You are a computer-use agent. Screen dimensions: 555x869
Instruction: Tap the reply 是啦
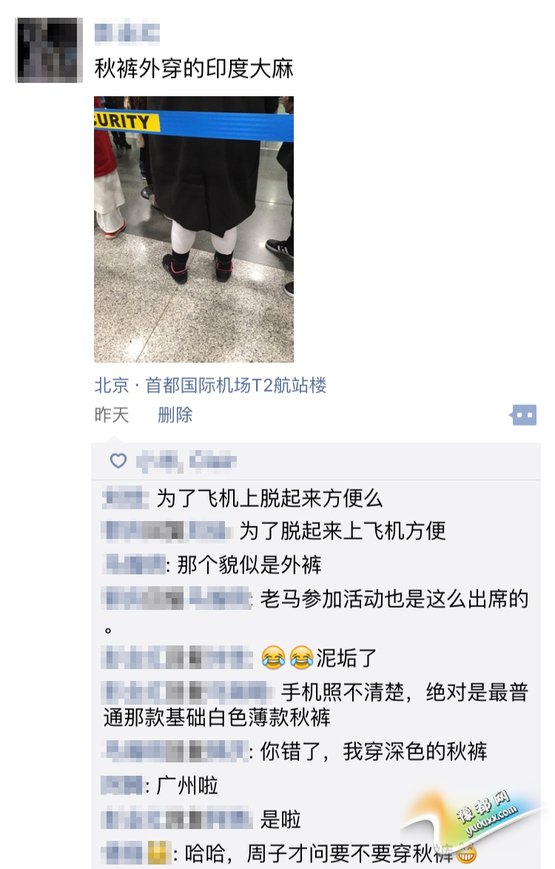[281, 819]
